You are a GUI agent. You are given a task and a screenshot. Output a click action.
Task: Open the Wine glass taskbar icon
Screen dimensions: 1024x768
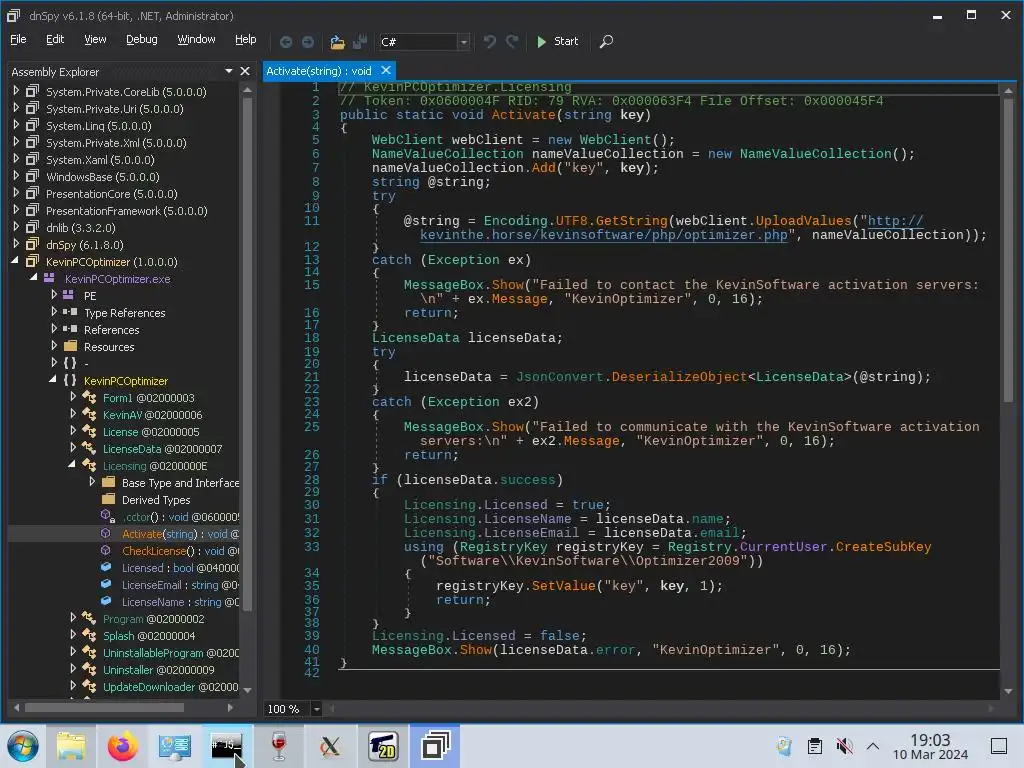point(279,746)
